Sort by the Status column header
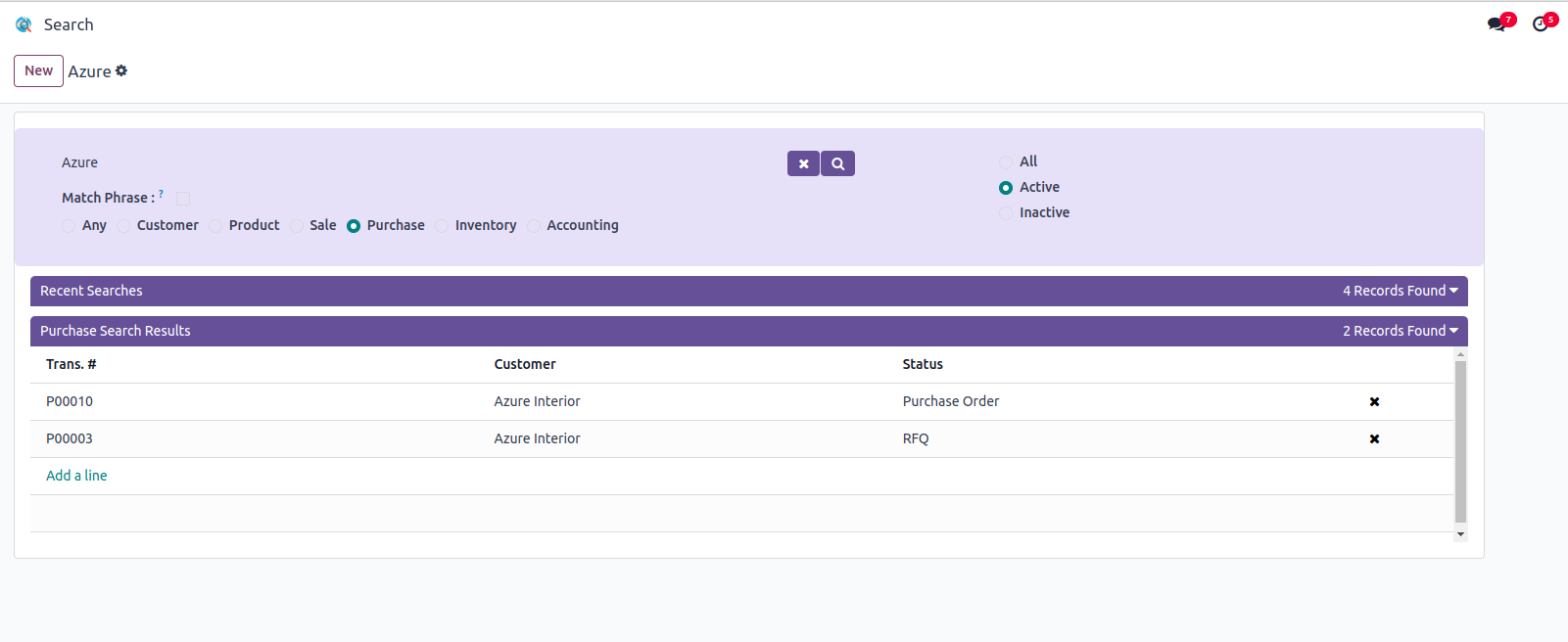Image resolution: width=1568 pixels, height=642 pixels. pos(922,364)
